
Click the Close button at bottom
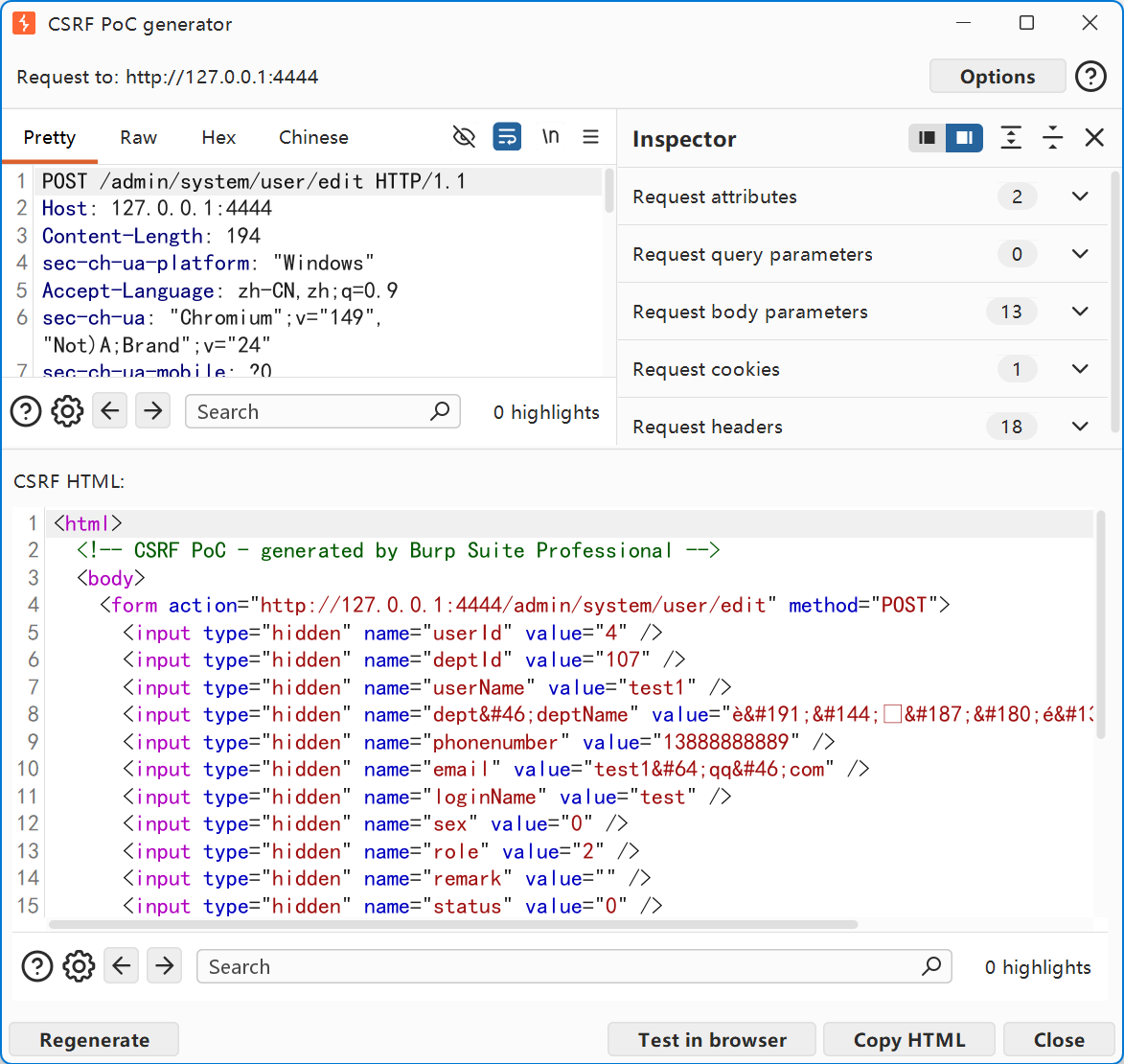(1059, 1040)
